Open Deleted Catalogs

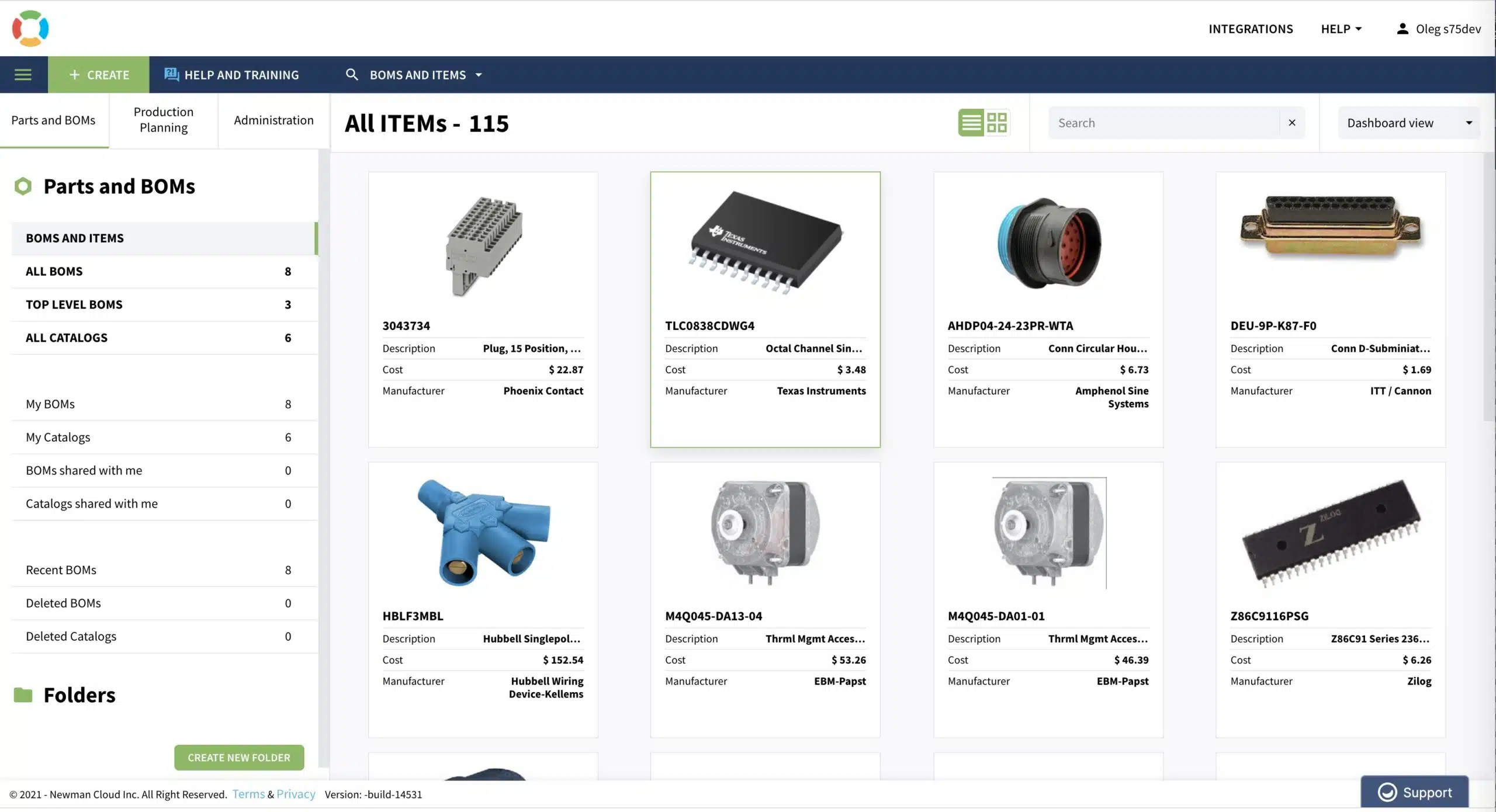[164, 636]
